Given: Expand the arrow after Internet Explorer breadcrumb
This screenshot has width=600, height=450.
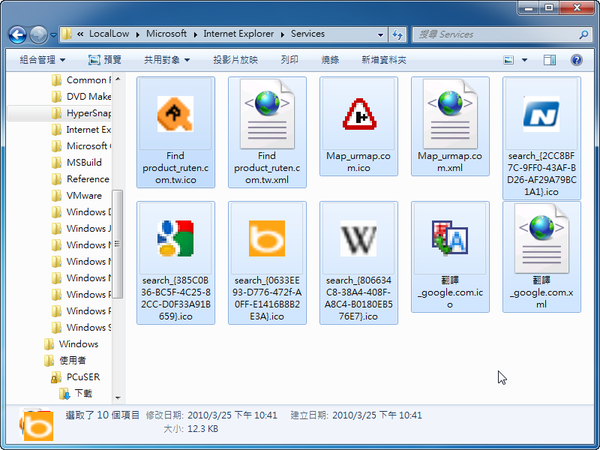Looking at the screenshot, I should (282, 35).
